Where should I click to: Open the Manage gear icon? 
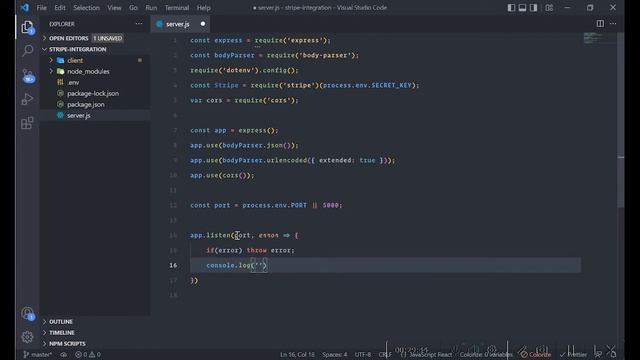pyautogui.click(x=27, y=337)
